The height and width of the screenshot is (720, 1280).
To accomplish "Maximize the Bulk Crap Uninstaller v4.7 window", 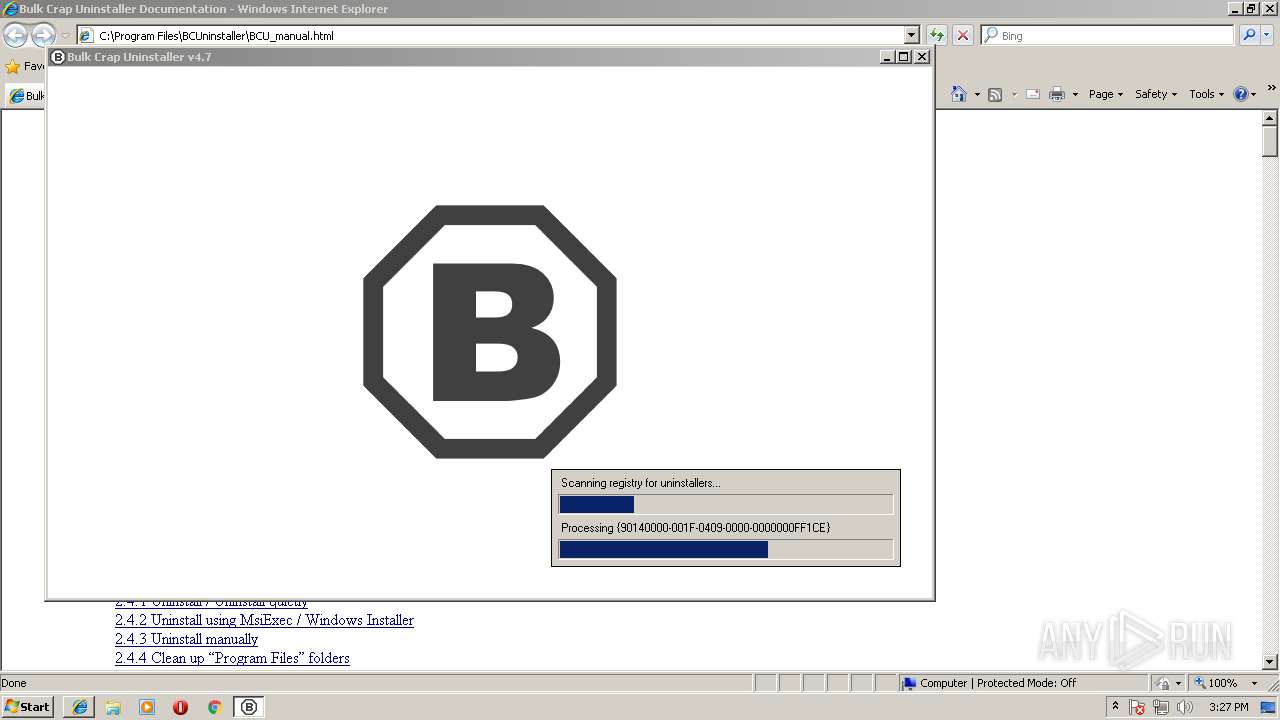I will click(x=904, y=57).
